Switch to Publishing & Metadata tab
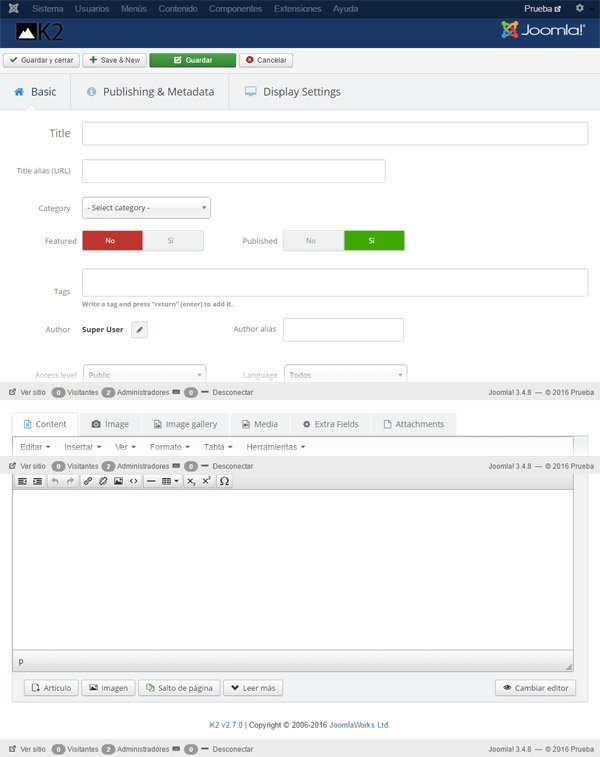This screenshot has width=600, height=757. [x=150, y=92]
